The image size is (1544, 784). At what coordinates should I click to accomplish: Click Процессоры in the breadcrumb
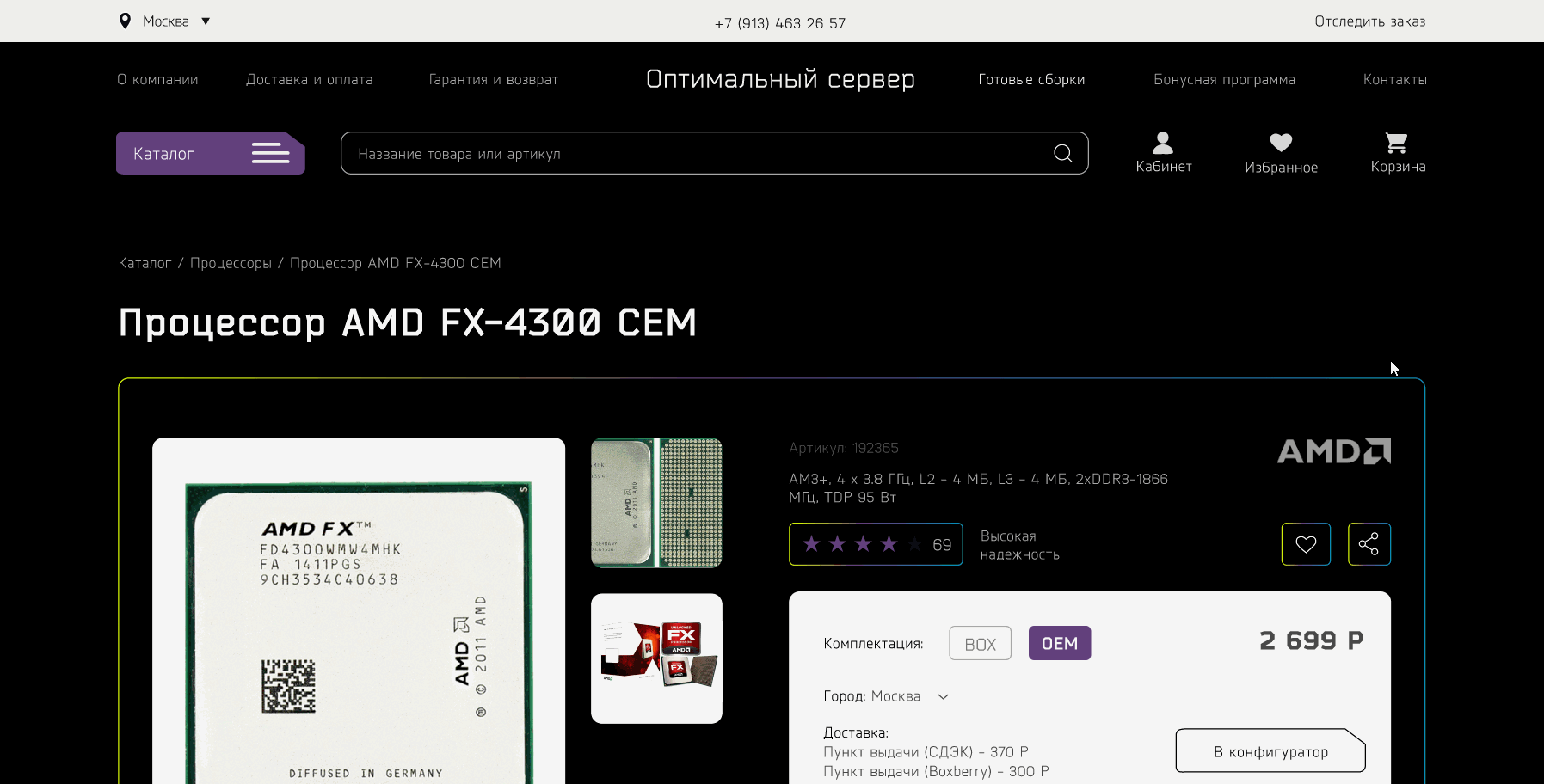click(231, 263)
